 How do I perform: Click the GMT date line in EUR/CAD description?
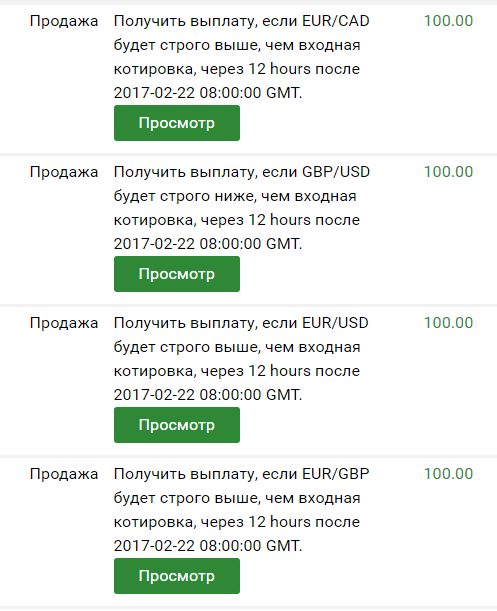(208, 93)
